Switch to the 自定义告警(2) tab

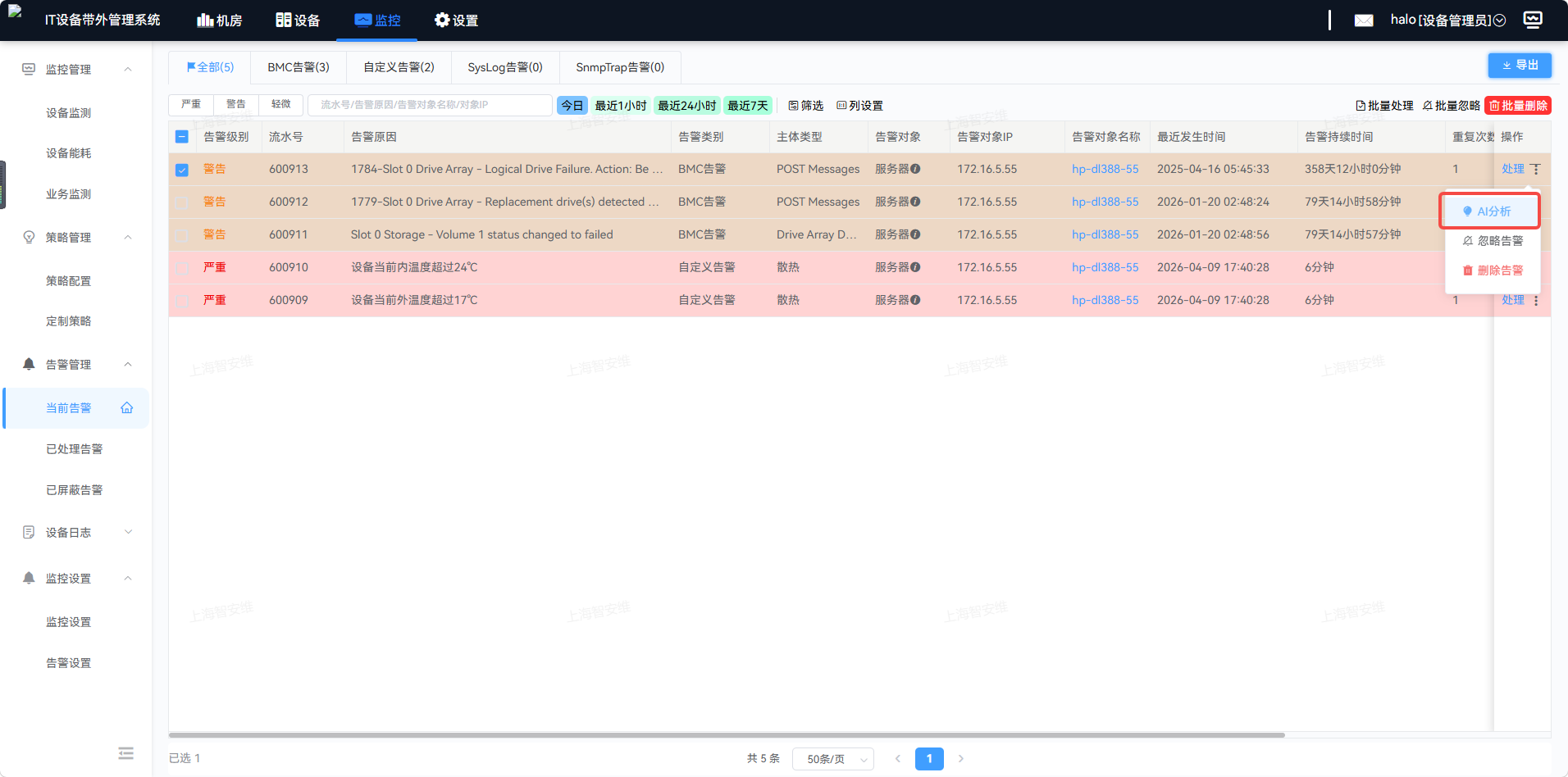399,67
